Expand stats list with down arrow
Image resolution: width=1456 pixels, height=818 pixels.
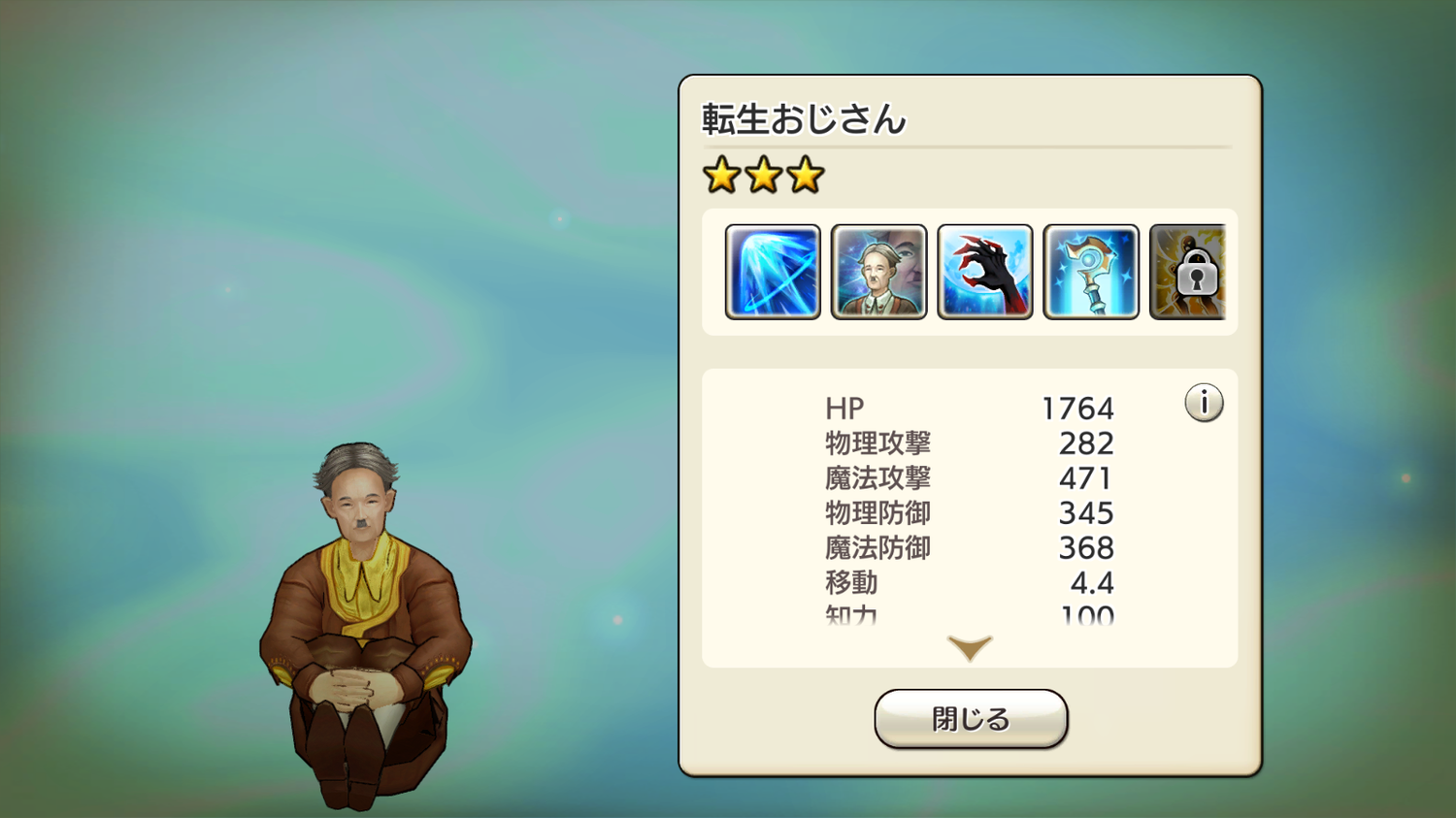[970, 648]
